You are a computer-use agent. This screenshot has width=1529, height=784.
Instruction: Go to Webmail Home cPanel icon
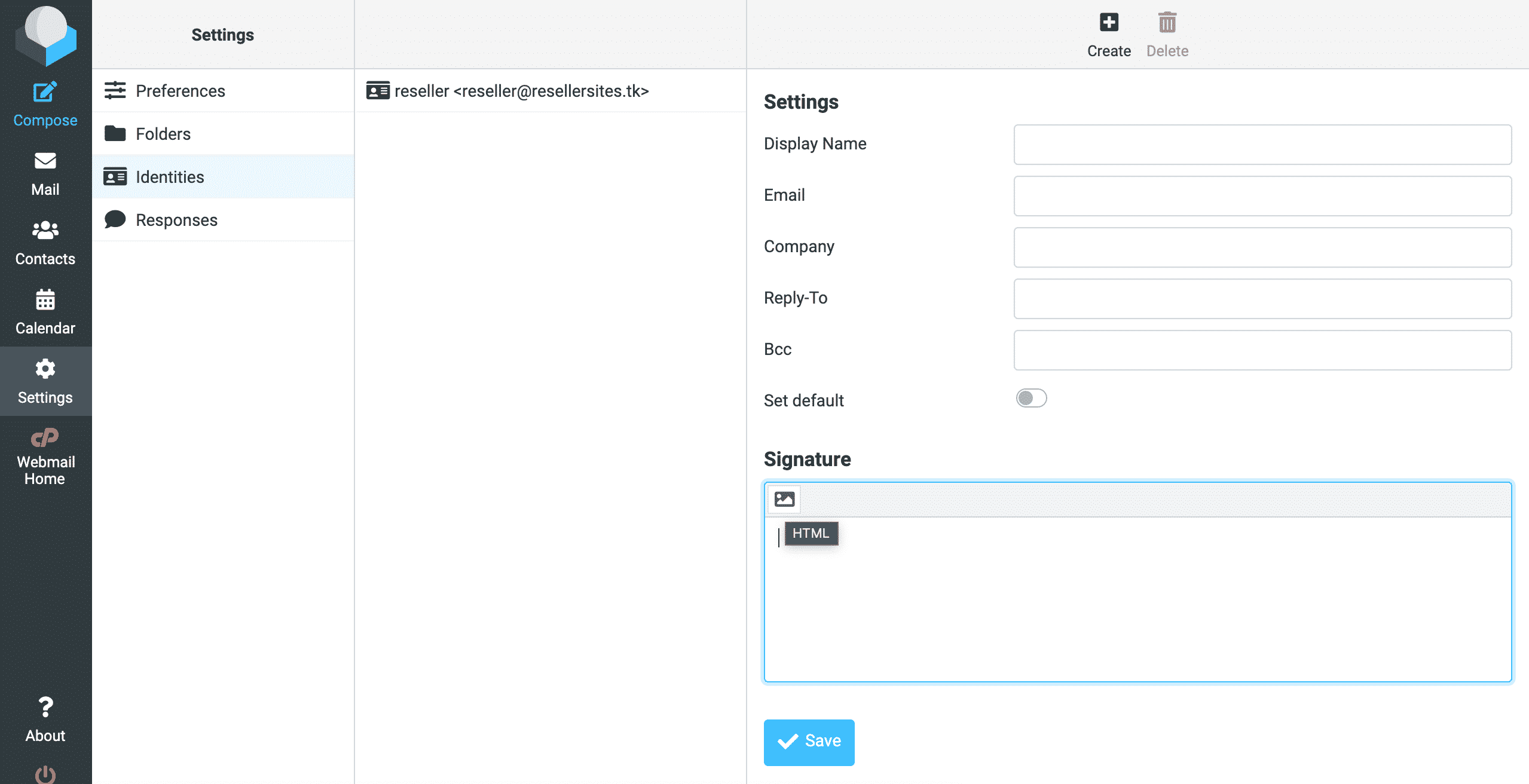click(45, 437)
